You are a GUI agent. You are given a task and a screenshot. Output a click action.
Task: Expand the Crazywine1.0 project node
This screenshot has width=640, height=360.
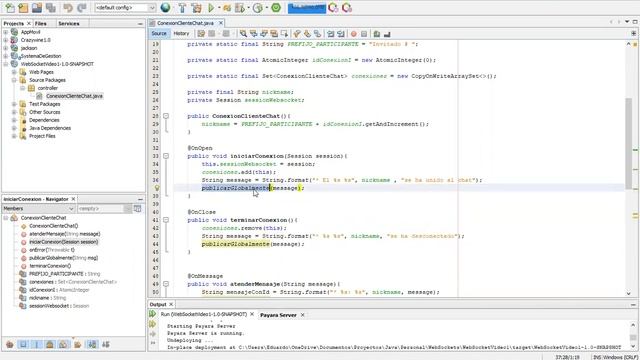click(x=6, y=40)
